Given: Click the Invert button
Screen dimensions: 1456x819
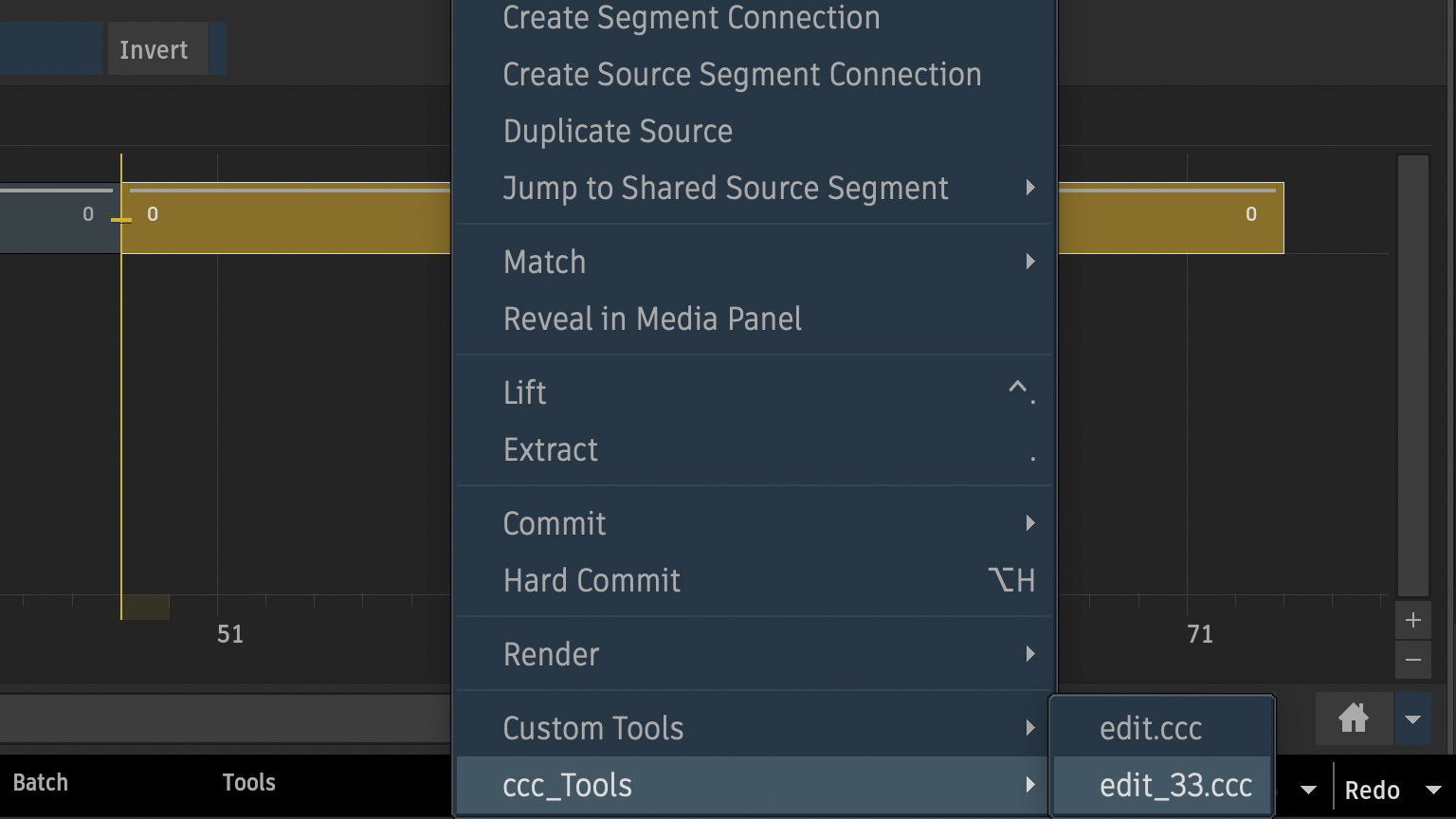Looking at the screenshot, I should point(154,50).
